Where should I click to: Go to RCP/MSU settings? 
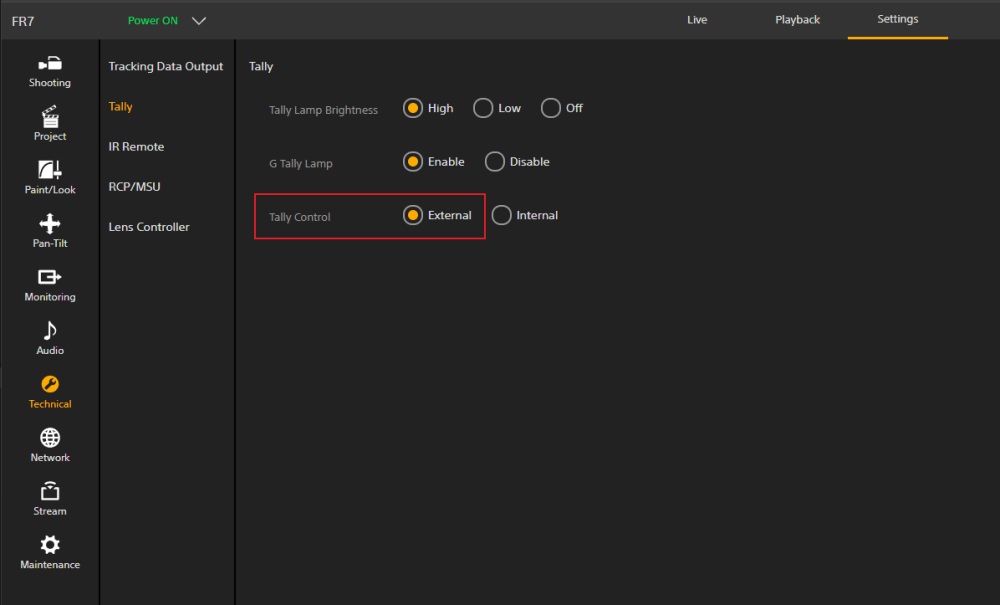(134, 187)
